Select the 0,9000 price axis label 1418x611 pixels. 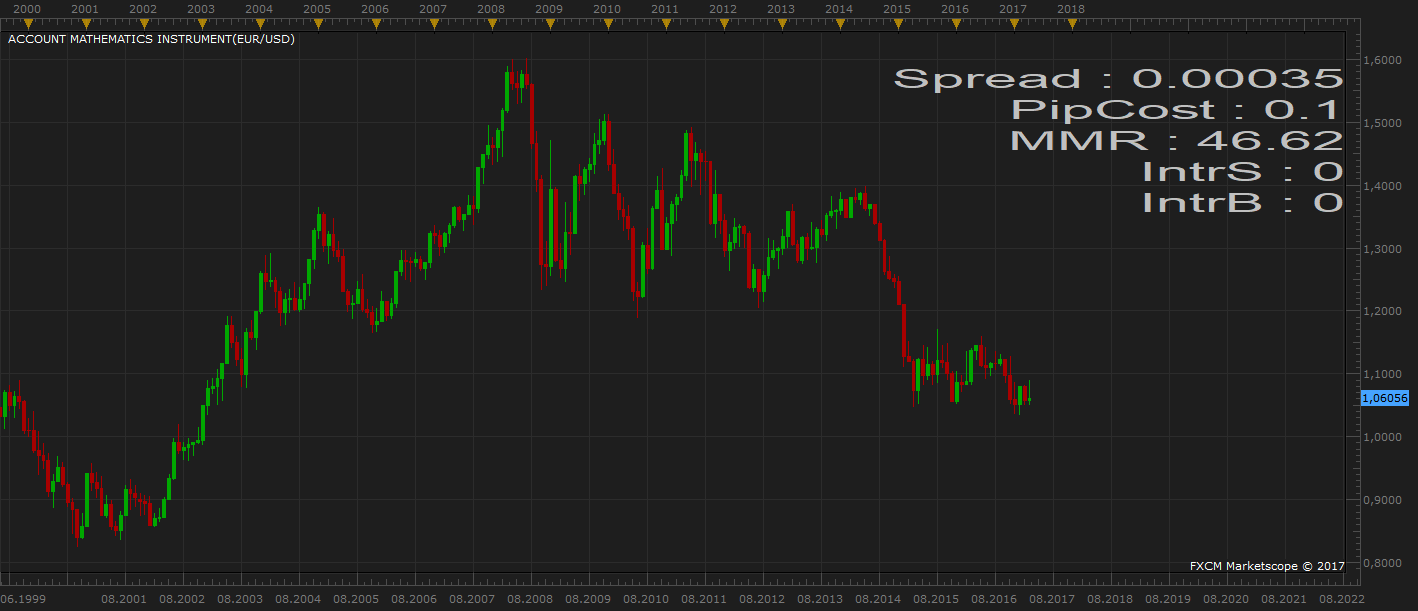pyautogui.click(x=1381, y=500)
